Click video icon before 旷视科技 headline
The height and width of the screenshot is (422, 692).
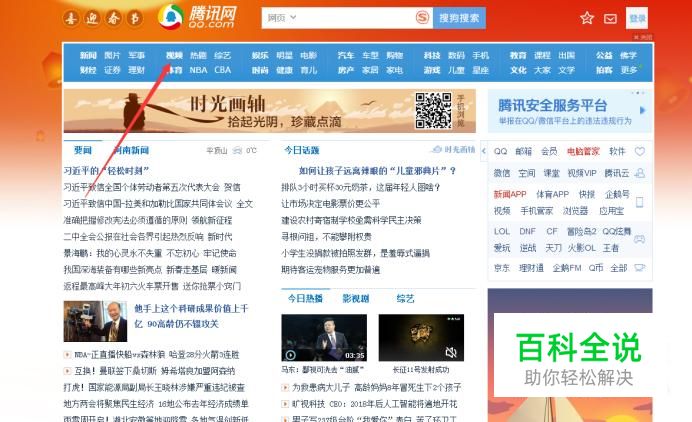click(285, 404)
